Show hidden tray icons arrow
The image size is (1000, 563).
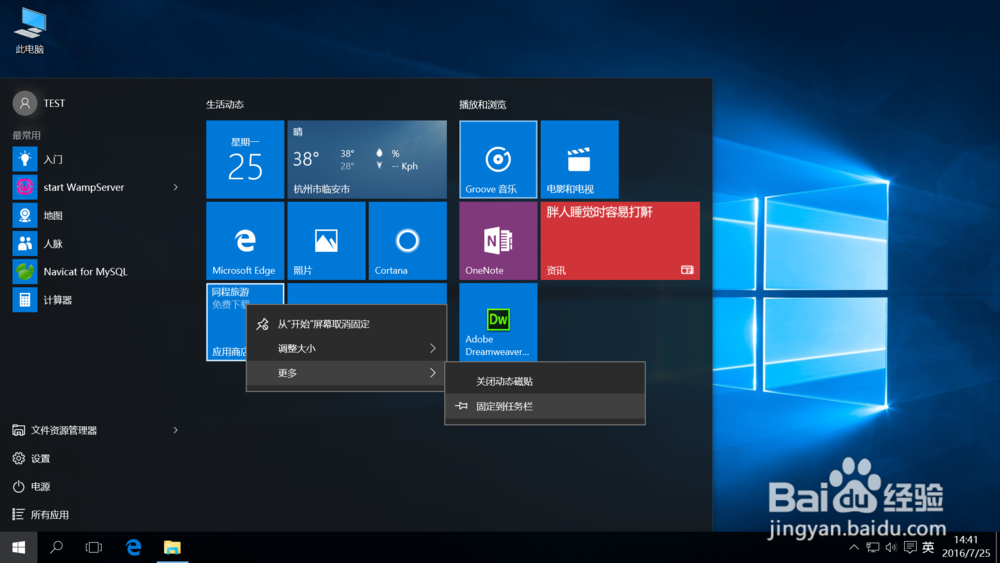pos(854,548)
